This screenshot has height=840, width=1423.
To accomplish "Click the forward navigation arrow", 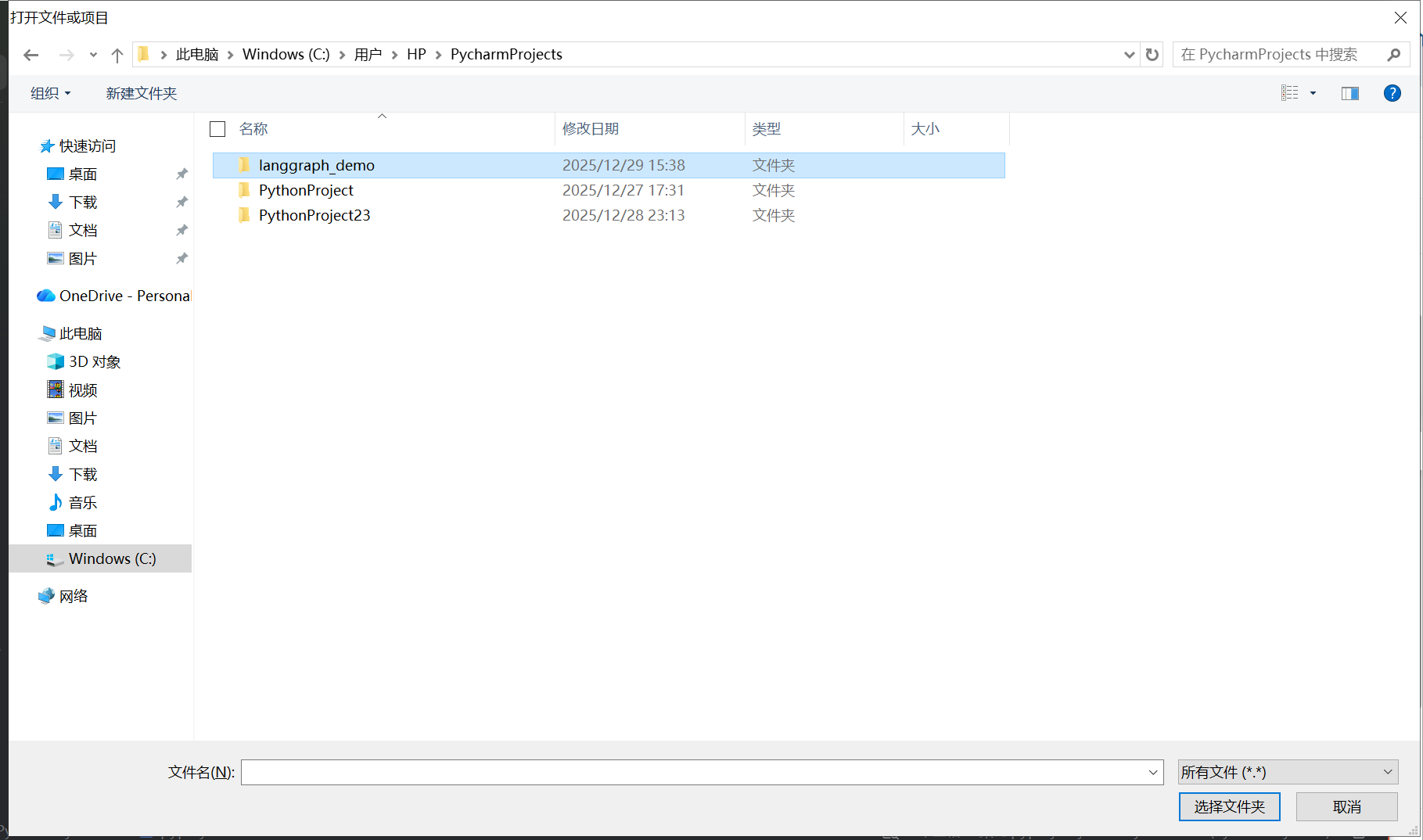I will (x=66, y=55).
